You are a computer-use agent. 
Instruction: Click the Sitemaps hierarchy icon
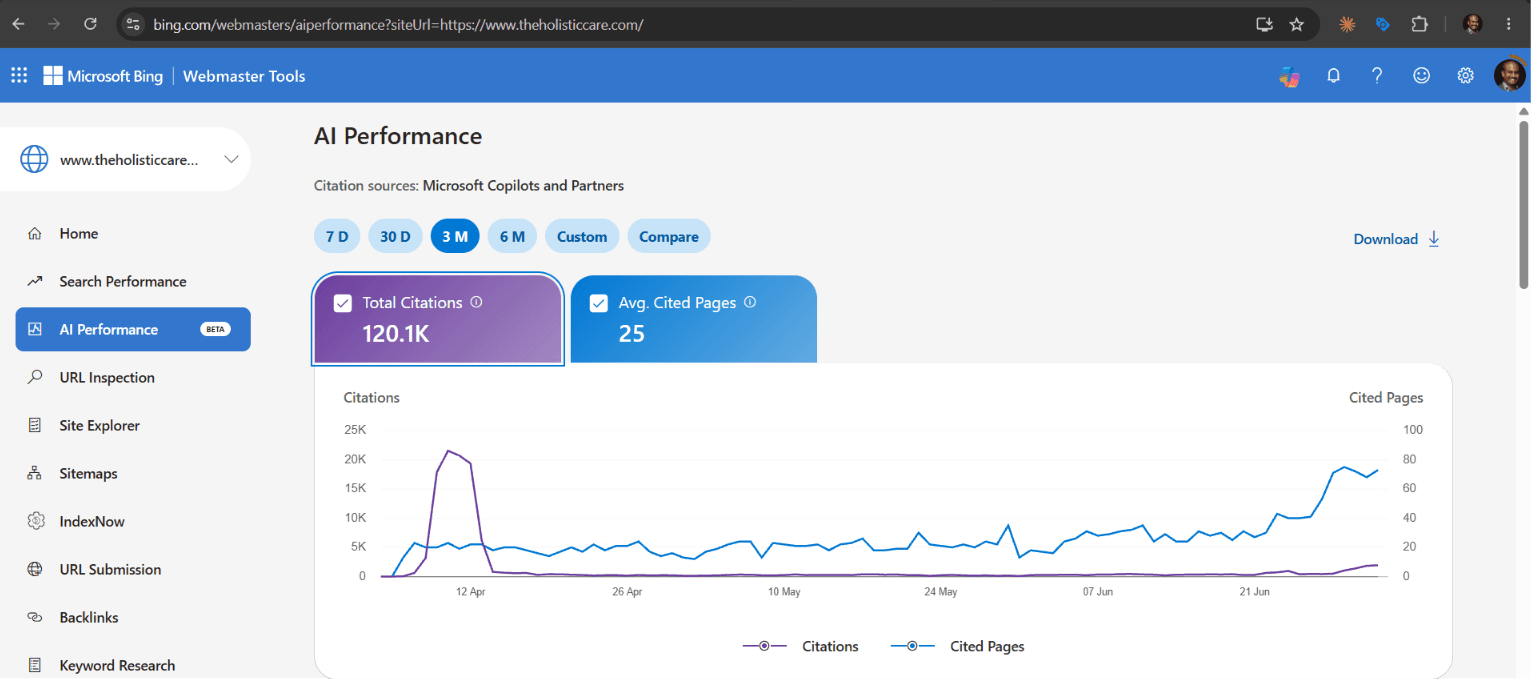click(x=35, y=474)
